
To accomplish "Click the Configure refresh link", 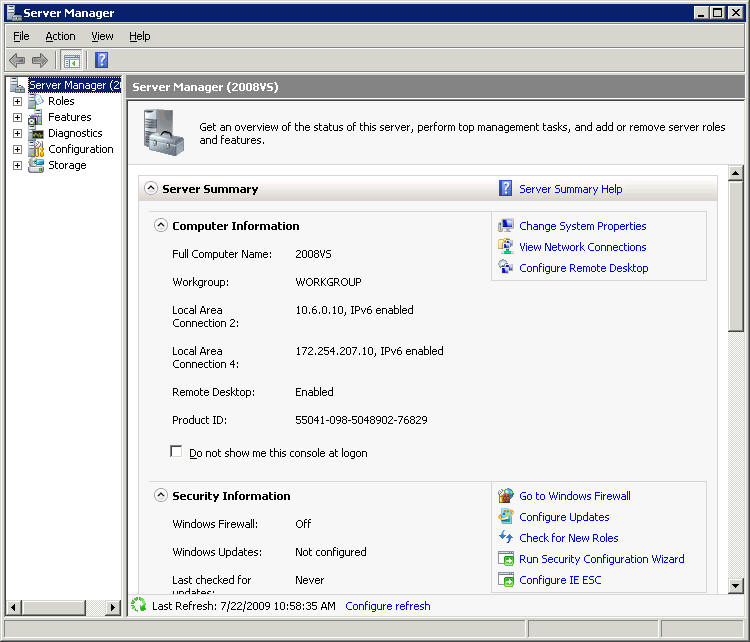I will (x=387, y=606).
